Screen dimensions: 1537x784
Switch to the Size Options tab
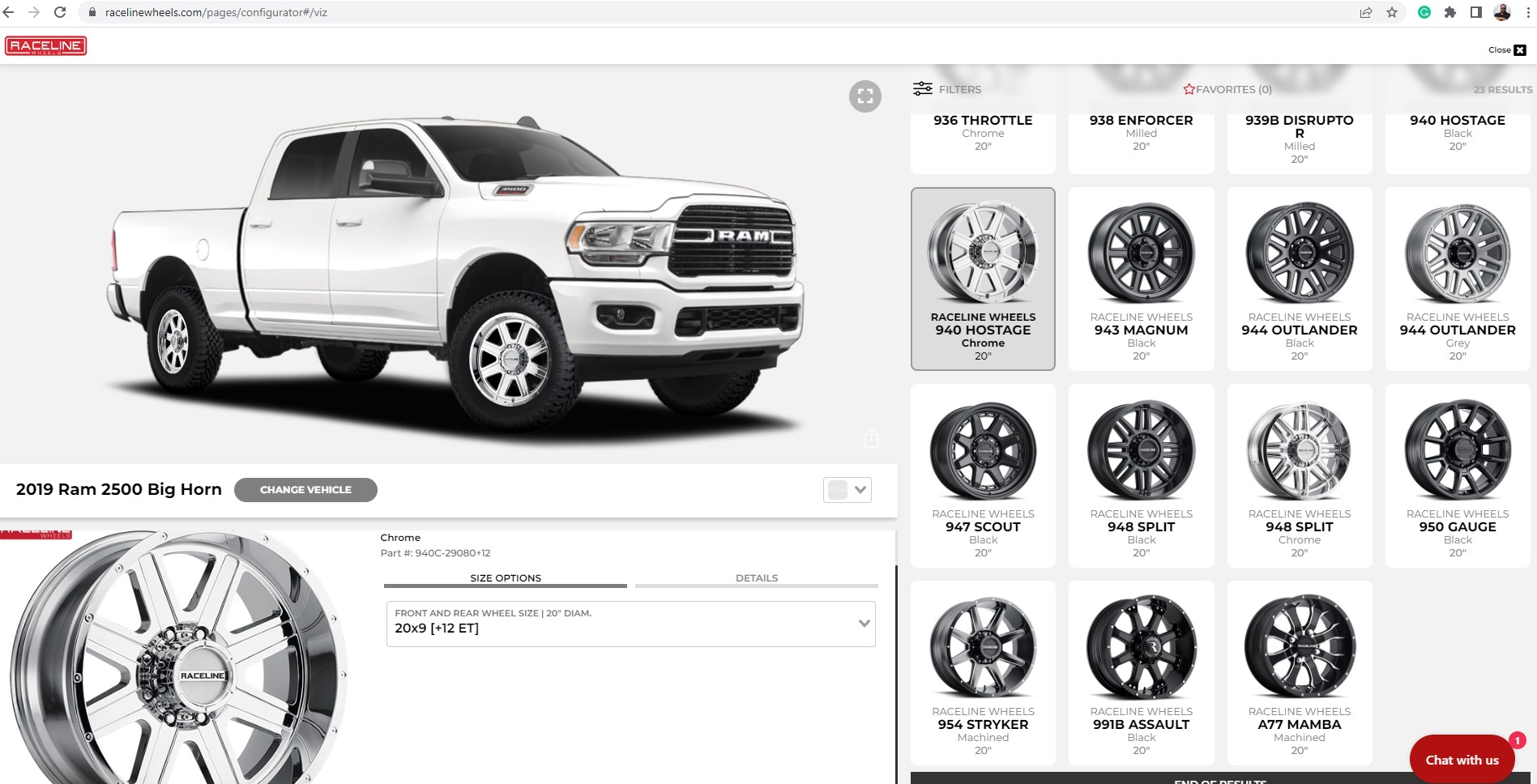click(506, 578)
